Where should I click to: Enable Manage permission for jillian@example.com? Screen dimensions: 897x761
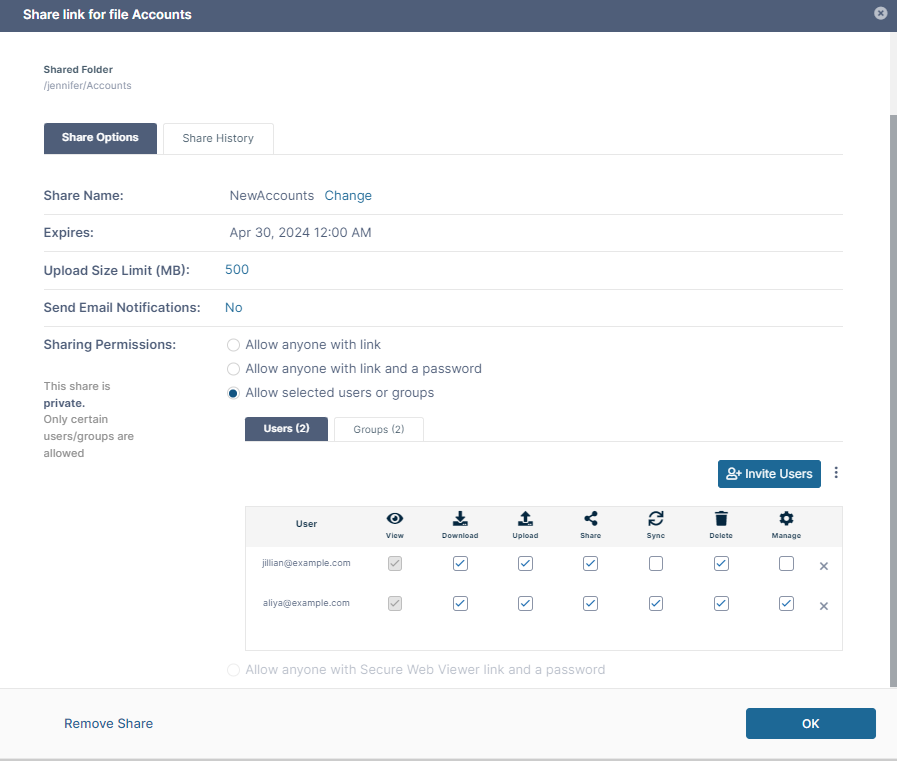[x=786, y=564]
